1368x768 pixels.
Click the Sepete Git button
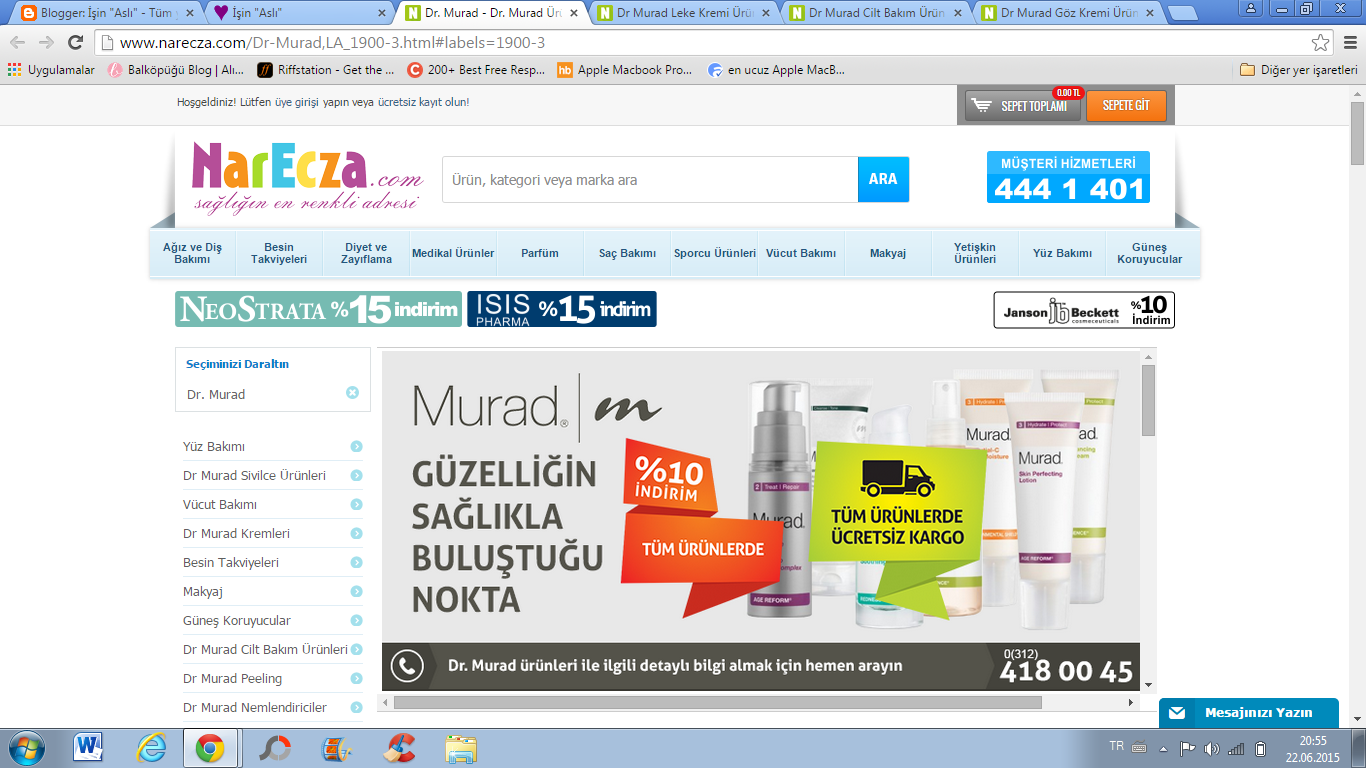pos(1126,105)
